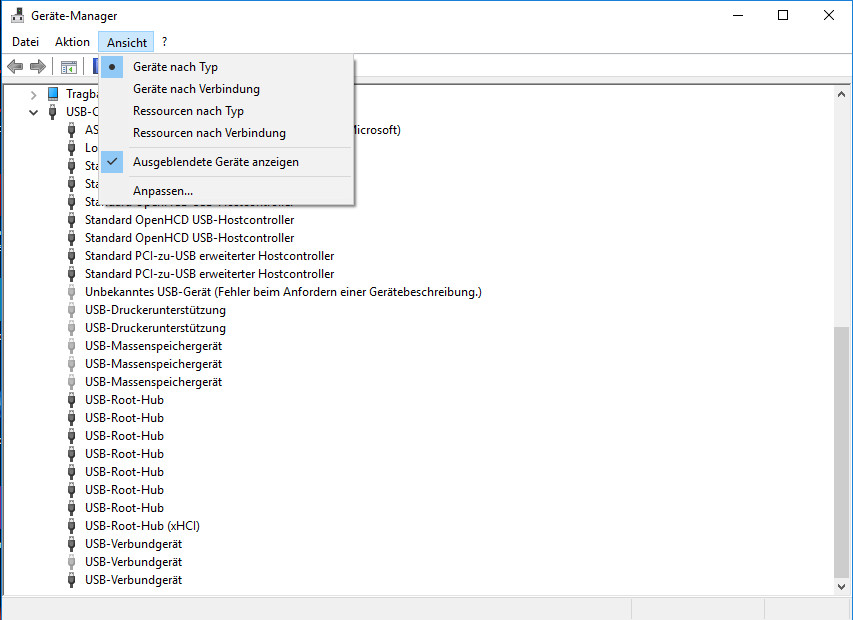This screenshot has height=620, width=853.
Task: Select the portable devices category icon
Action: pos(53,94)
